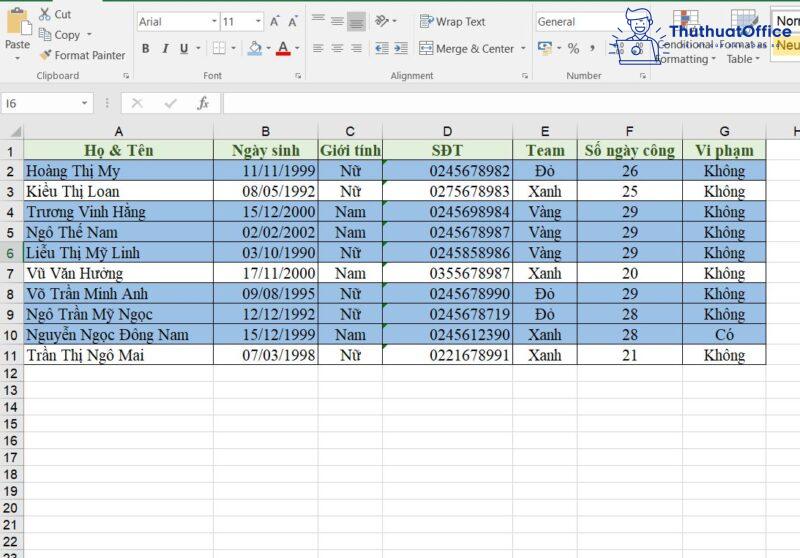
Task: Click cell '0275678983'
Action: (447, 191)
